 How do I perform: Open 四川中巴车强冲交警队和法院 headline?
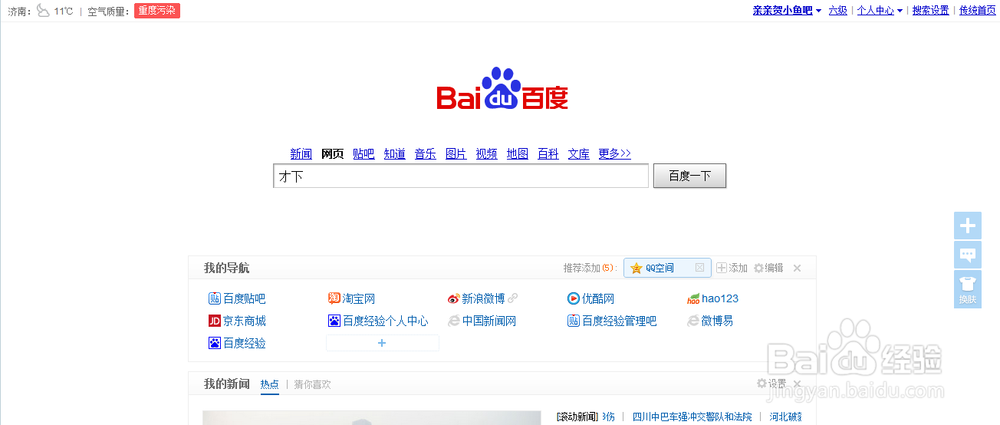coord(693,417)
